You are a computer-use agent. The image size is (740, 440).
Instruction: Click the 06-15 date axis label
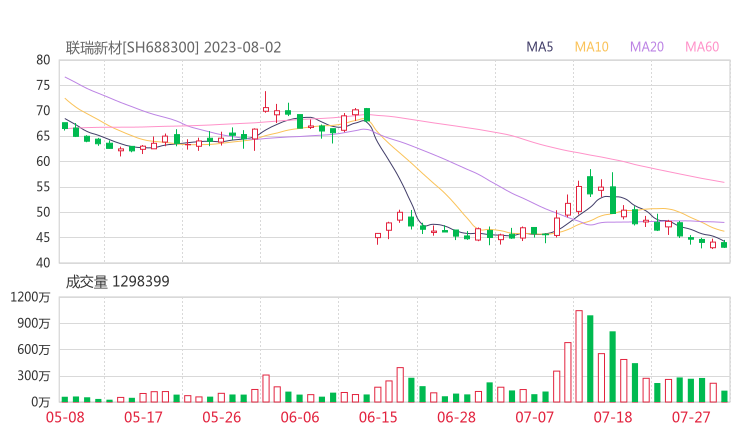pyautogui.click(x=378, y=417)
